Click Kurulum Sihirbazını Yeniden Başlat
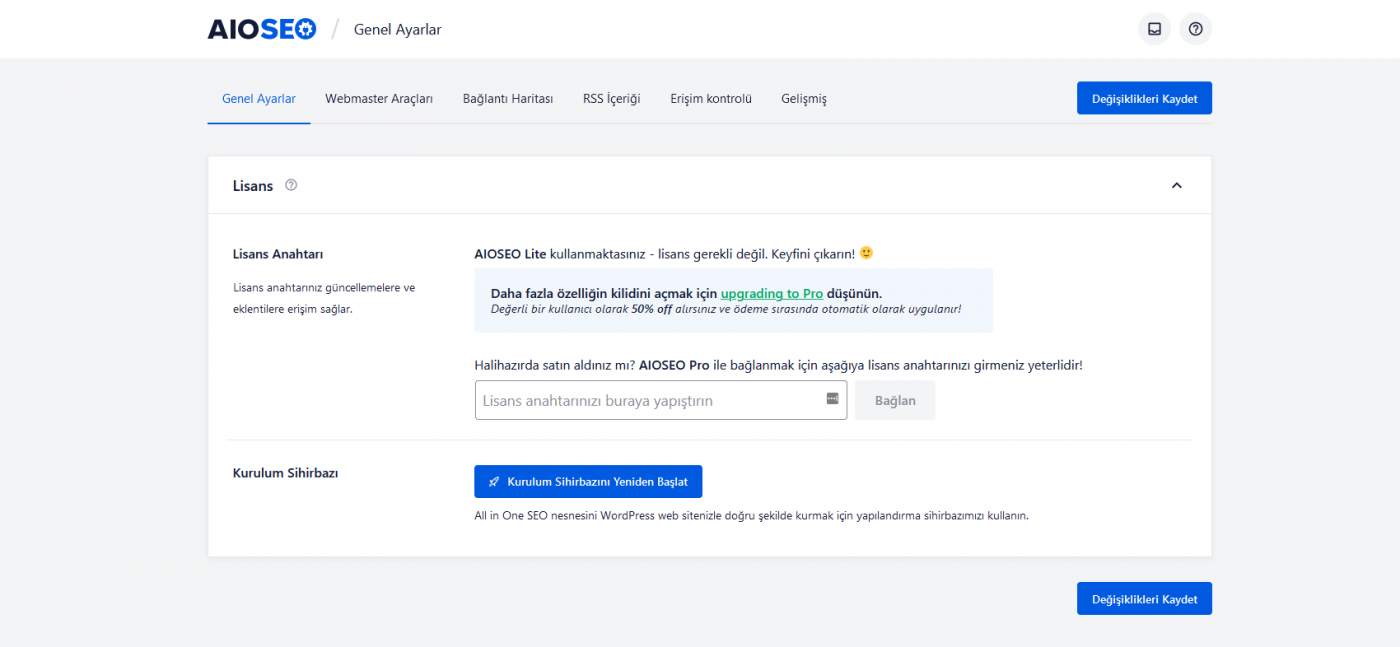Image resolution: width=1400 pixels, height=647 pixels. point(588,481)
